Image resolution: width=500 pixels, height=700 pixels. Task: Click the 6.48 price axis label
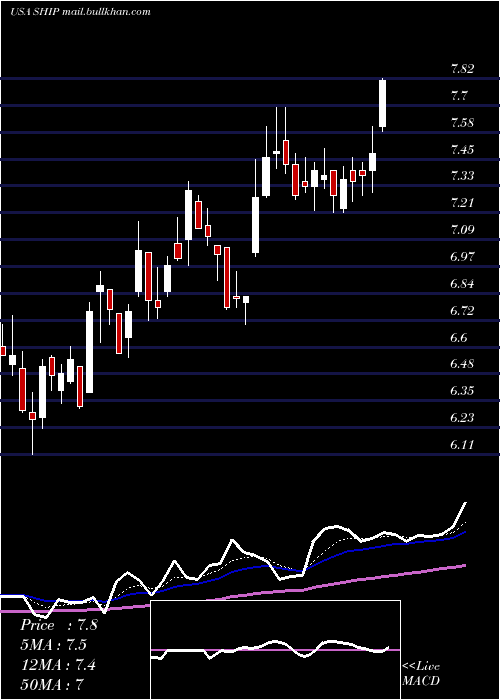tap(462, 364)
